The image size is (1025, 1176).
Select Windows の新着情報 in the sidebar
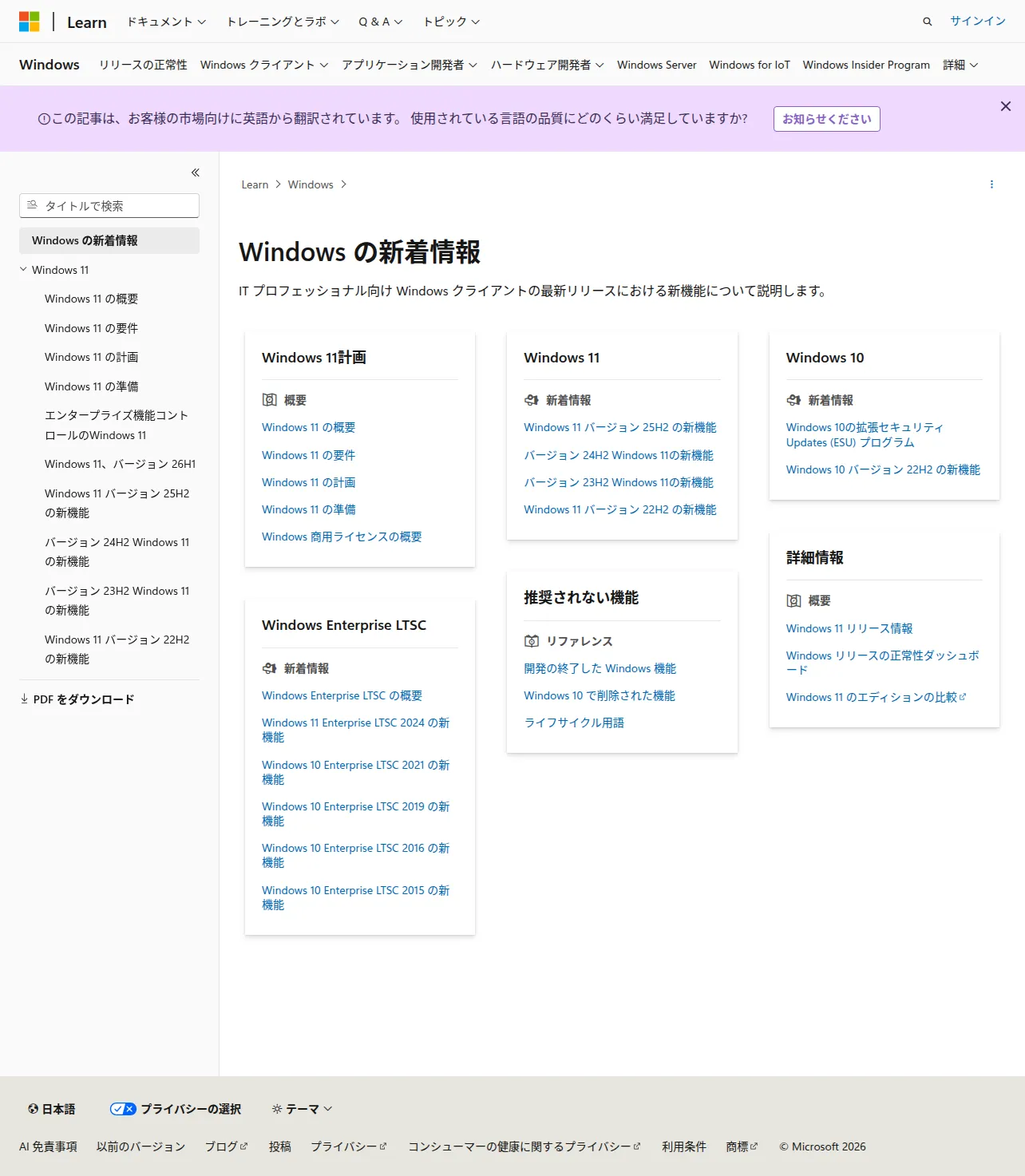pos(109,240)
